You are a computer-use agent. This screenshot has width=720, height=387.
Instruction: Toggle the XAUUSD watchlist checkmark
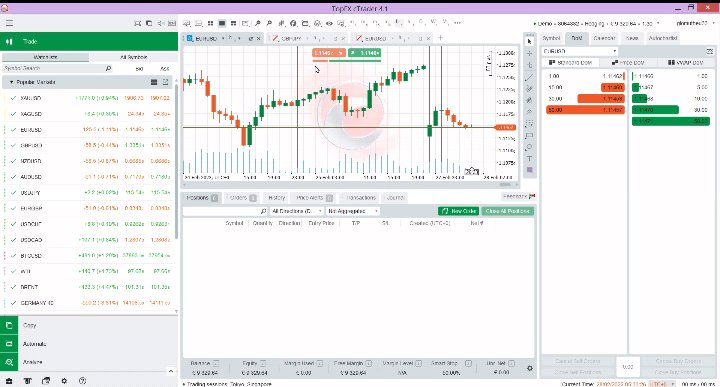point(13,98)
